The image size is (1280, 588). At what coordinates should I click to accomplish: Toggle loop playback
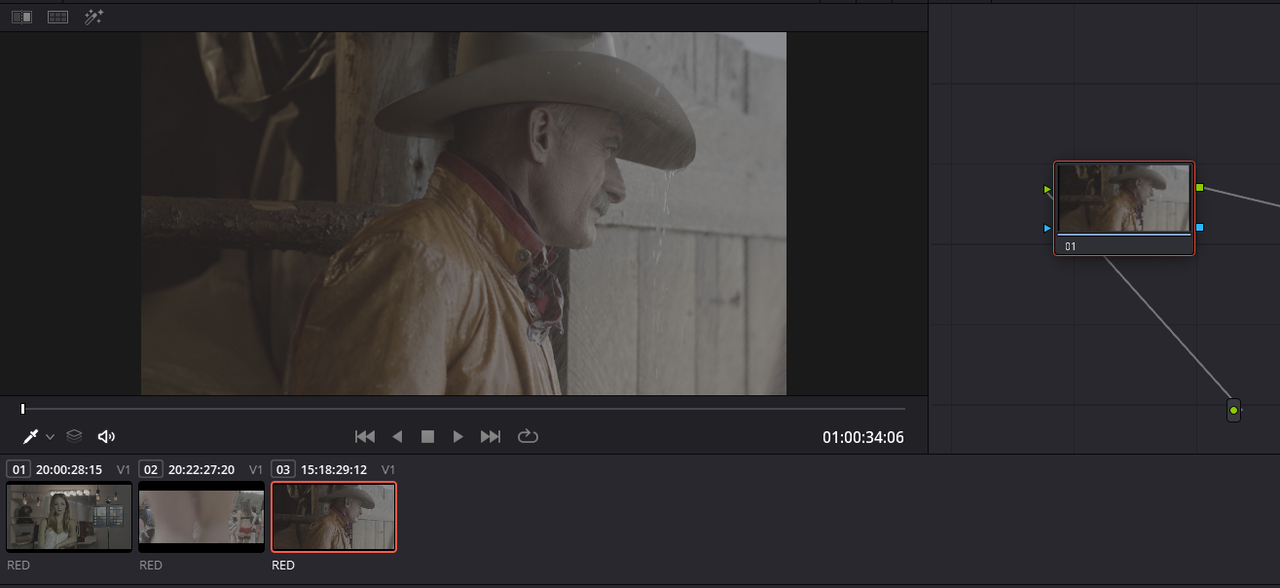point(527,436)
